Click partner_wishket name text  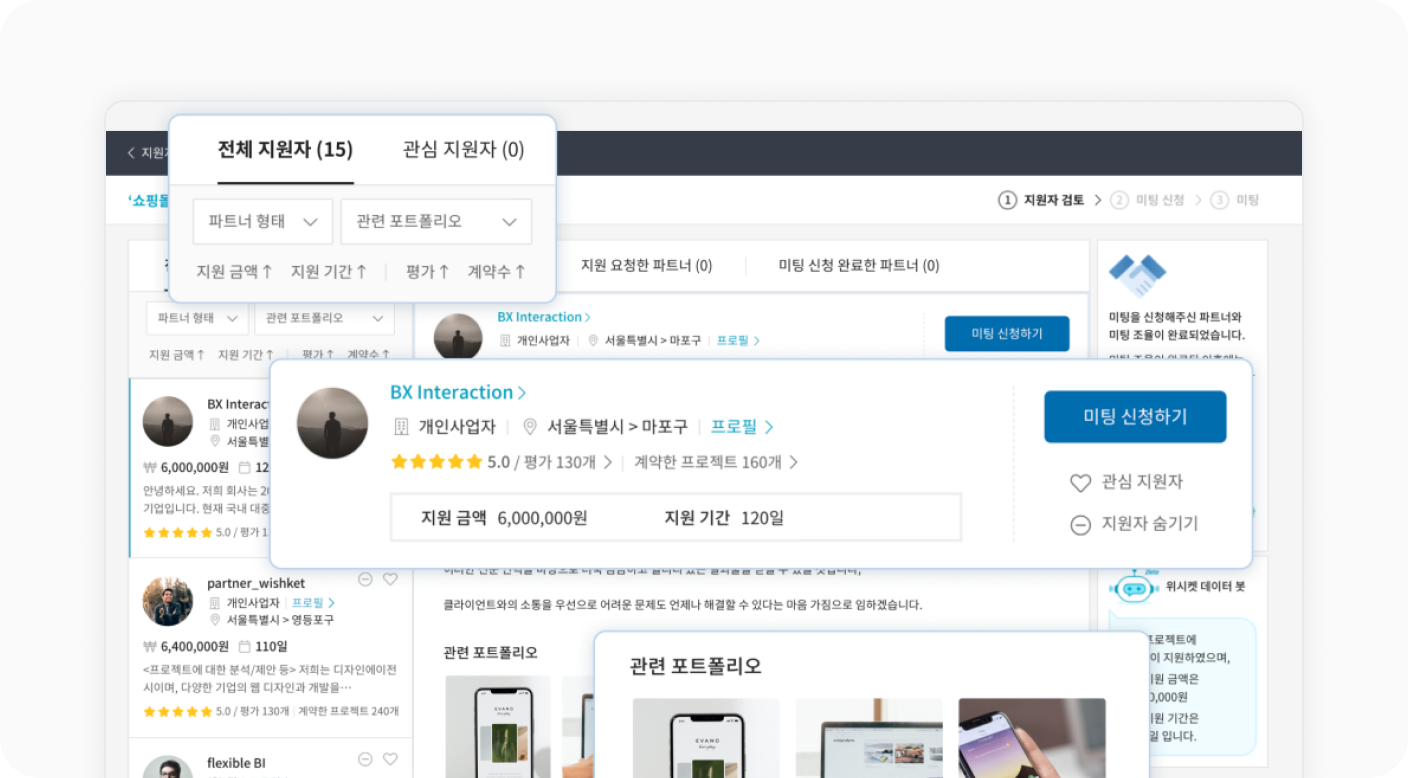coord(256,583)
